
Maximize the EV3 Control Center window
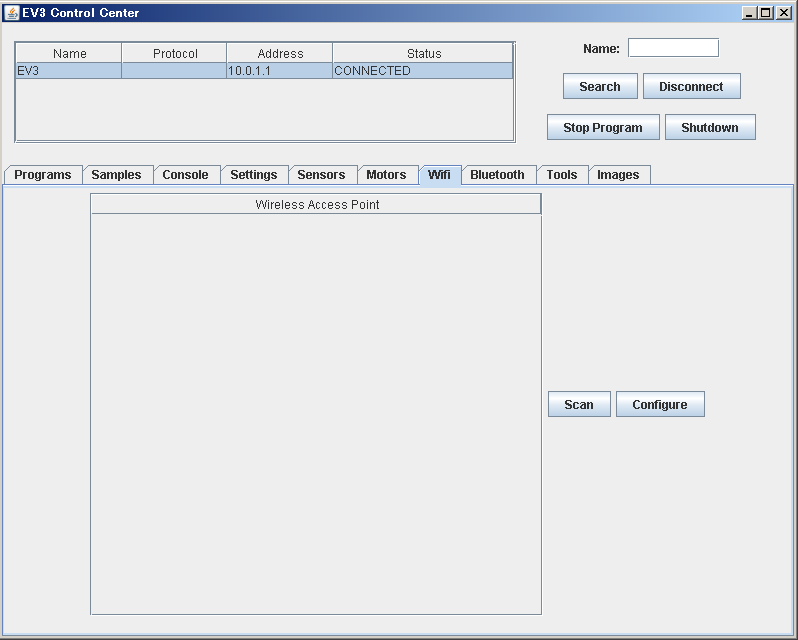point(766,13)
